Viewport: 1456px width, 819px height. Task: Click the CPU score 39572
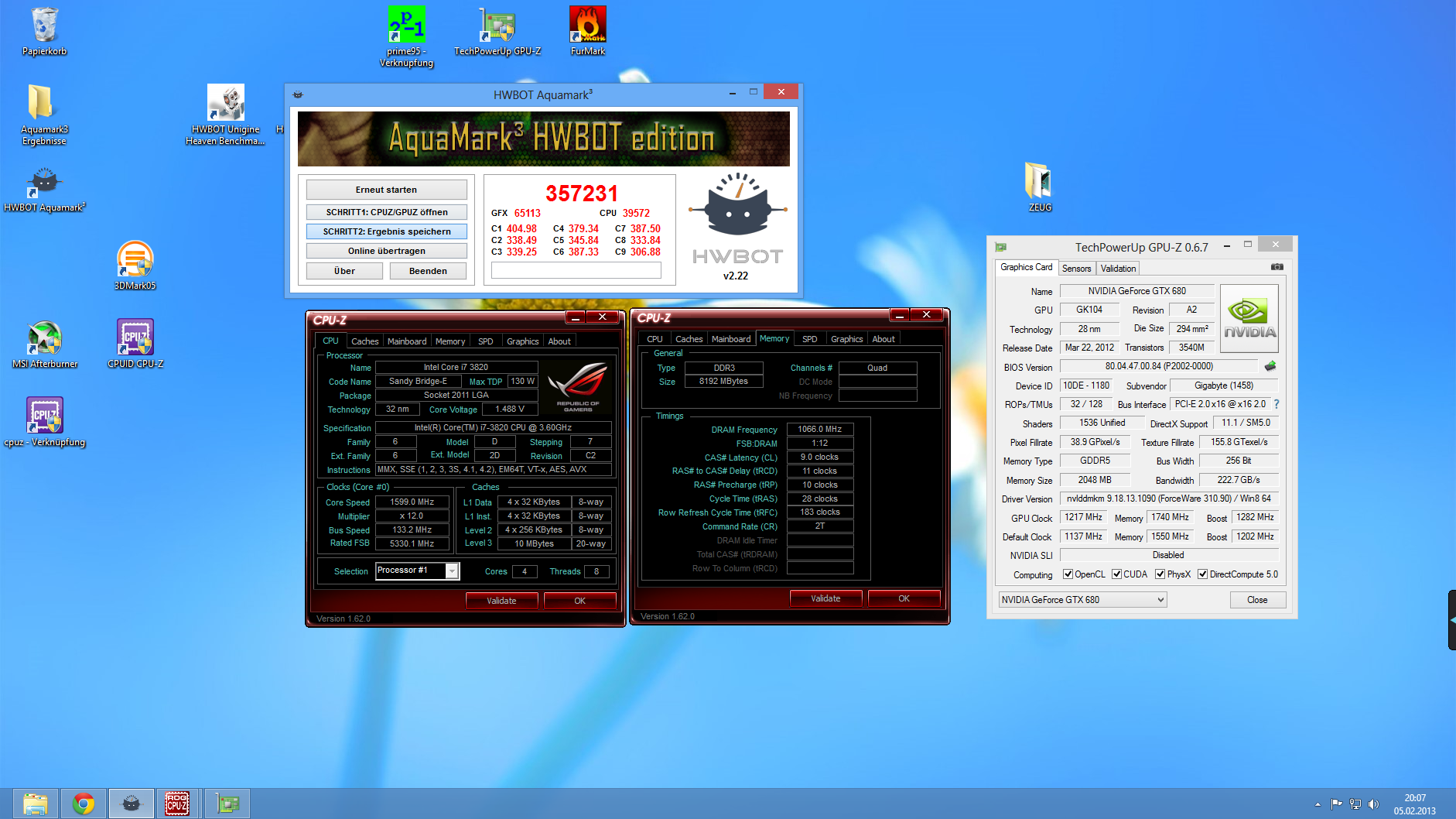(x=636, y=213)
